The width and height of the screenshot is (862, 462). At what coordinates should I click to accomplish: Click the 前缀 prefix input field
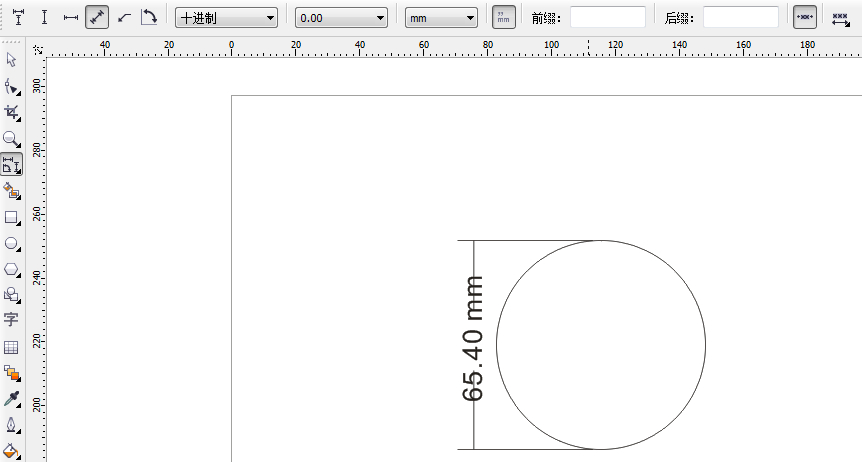607,18
